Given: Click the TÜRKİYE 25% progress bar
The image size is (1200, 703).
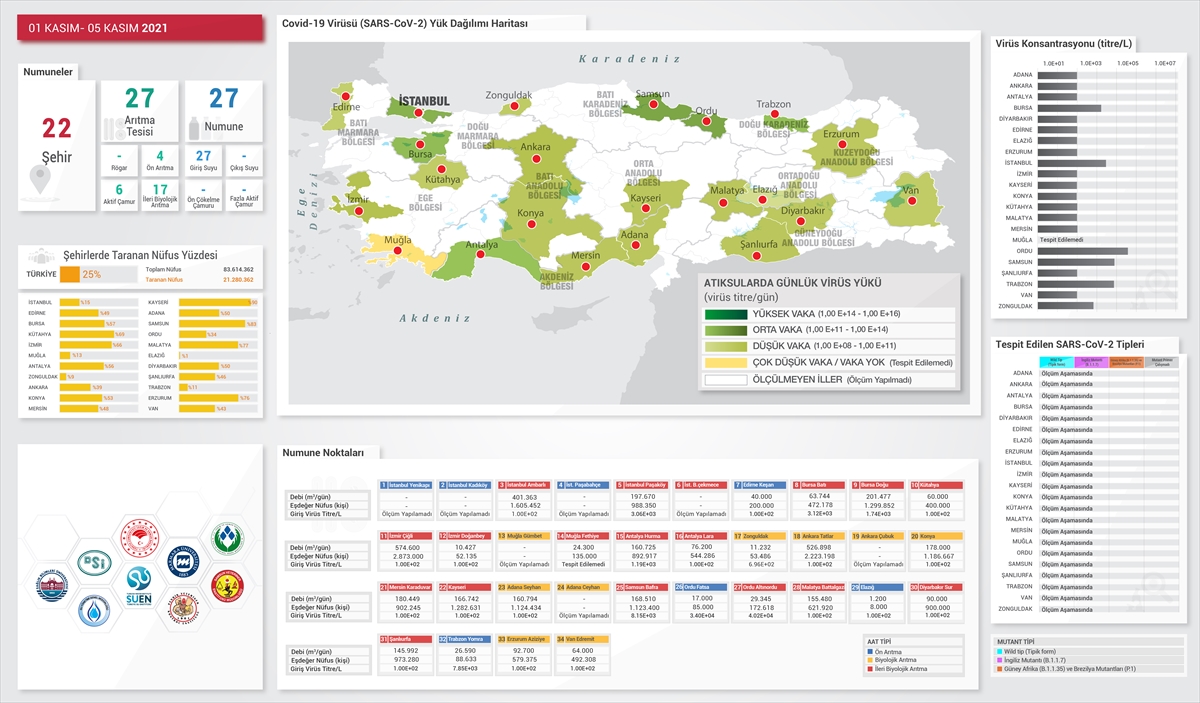Looking at the screenshot, I should [x=97, y=274].
